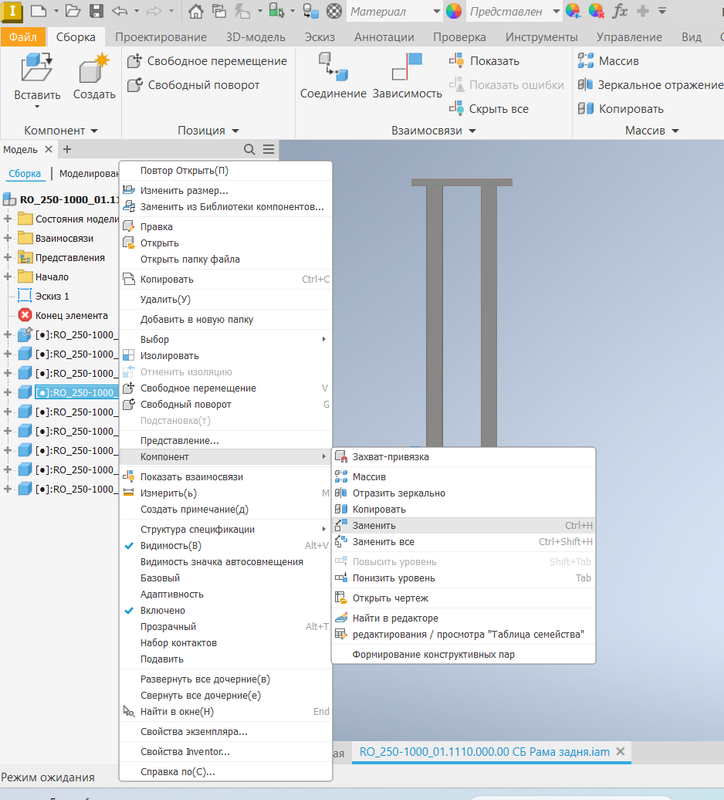
Task: Select Изолировать from the context menu
Action: (226, 356)
